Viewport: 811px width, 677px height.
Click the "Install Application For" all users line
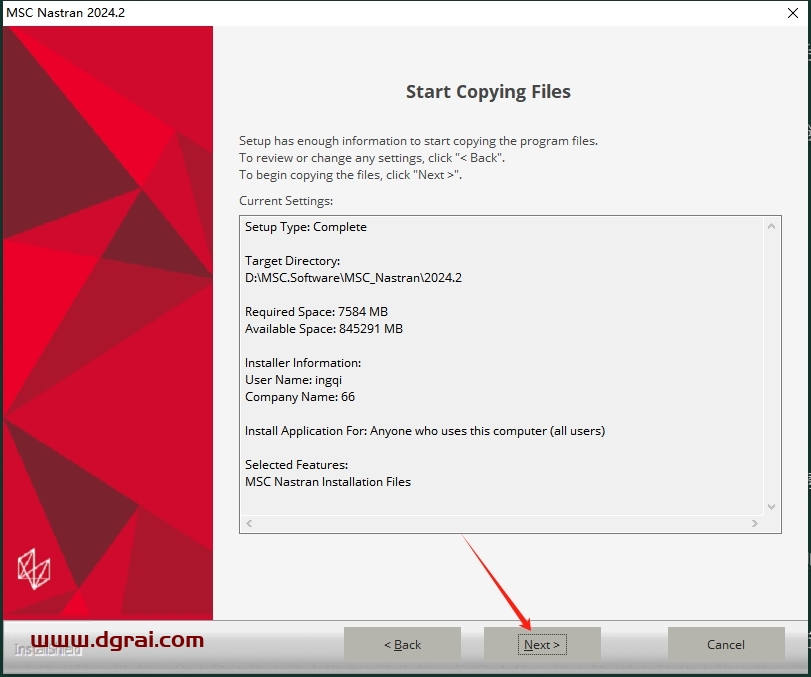pyautogui.click(x=425, y=431)
